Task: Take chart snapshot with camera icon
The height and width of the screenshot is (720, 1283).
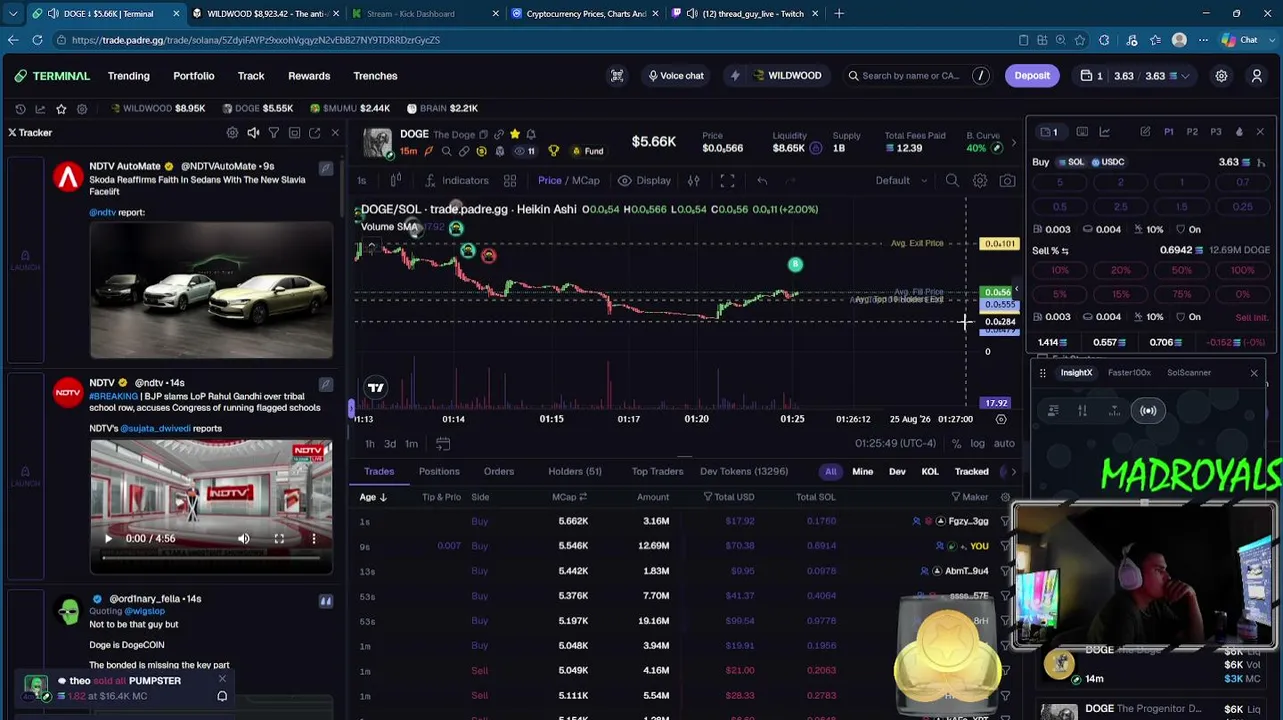Action: coord(1007,181)
